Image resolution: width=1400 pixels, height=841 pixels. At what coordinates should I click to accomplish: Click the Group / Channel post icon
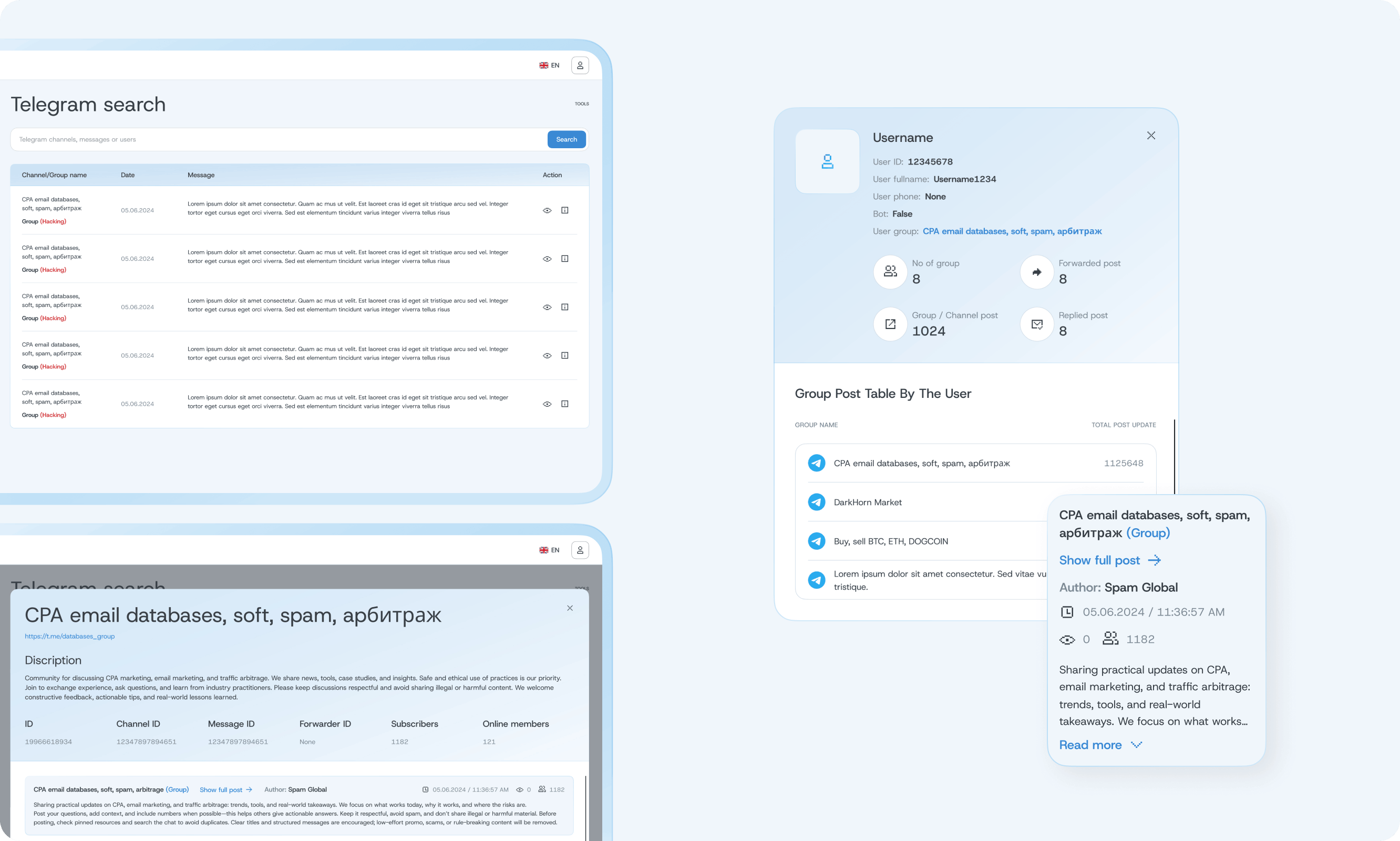point(890,324)
